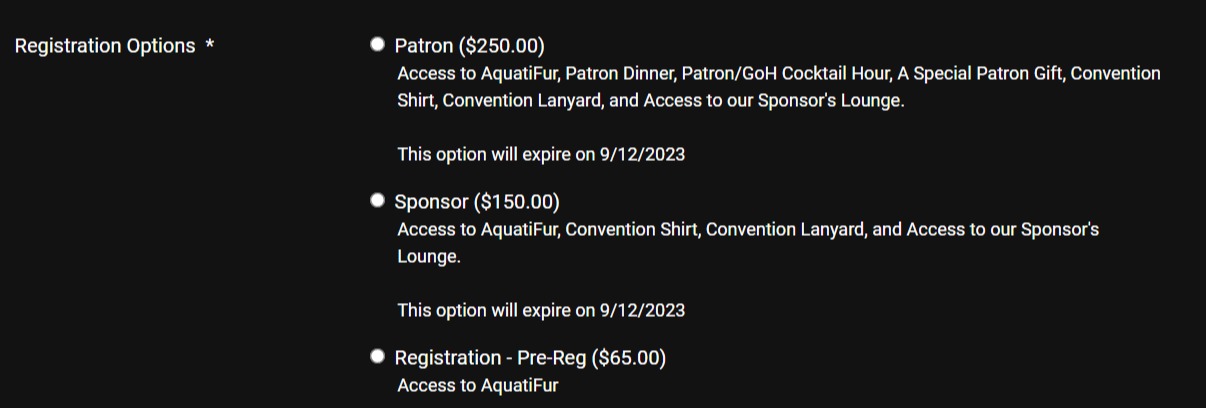Screen dimensions: 1206x408
Task: Choose the Registration - Pre-Reg radio button
Action: 377,356
